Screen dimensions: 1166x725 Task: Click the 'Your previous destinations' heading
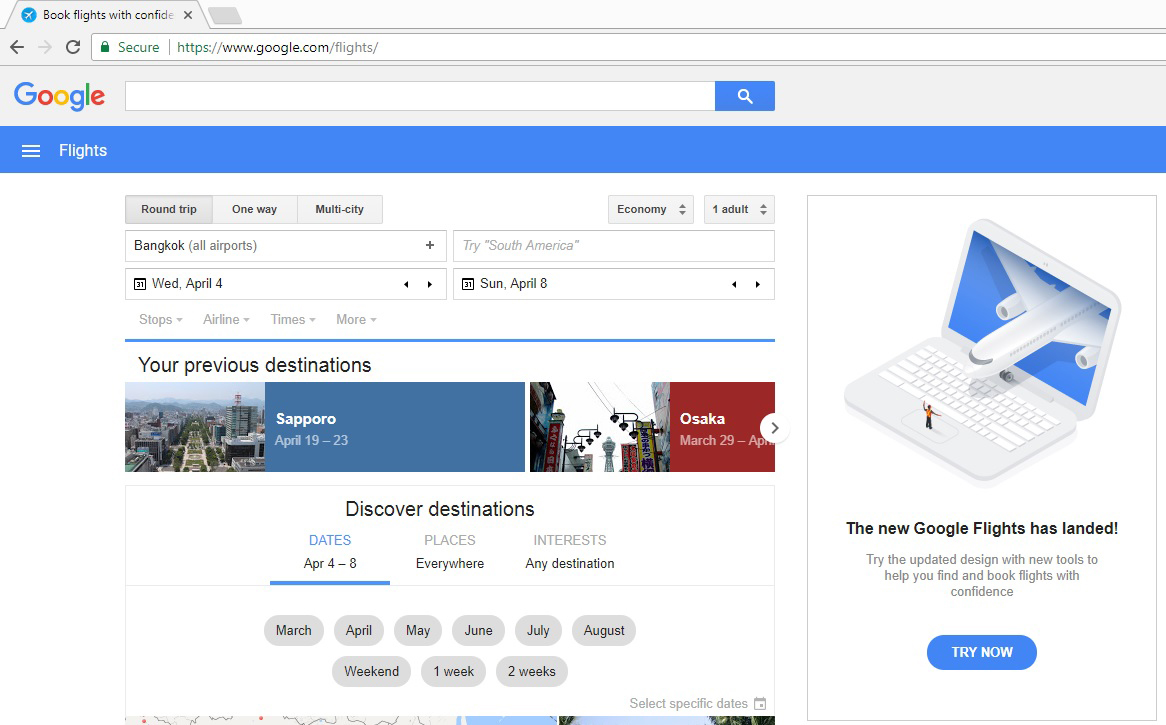coord(254,365)
